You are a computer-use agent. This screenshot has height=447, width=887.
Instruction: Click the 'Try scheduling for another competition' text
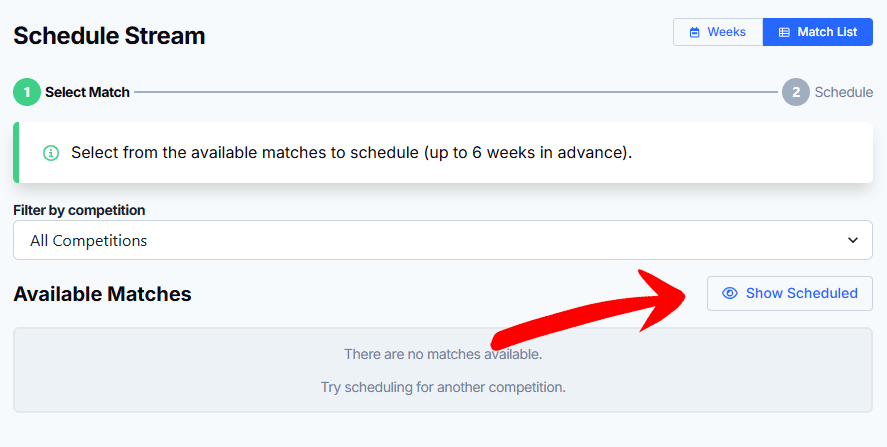(443, 386)
